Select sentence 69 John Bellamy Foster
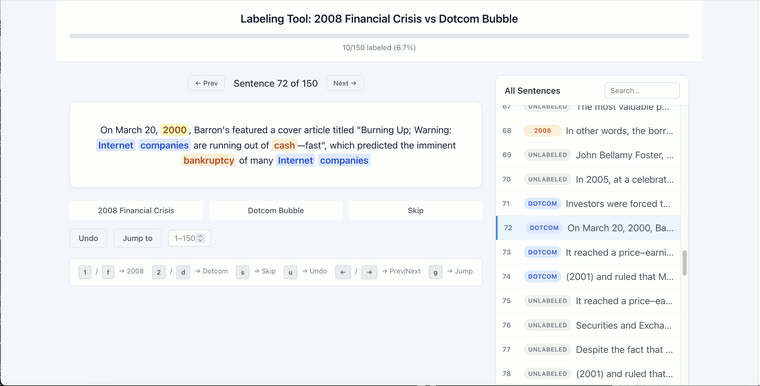The height and width of the screenshot is (386, 760). (588, 155)
